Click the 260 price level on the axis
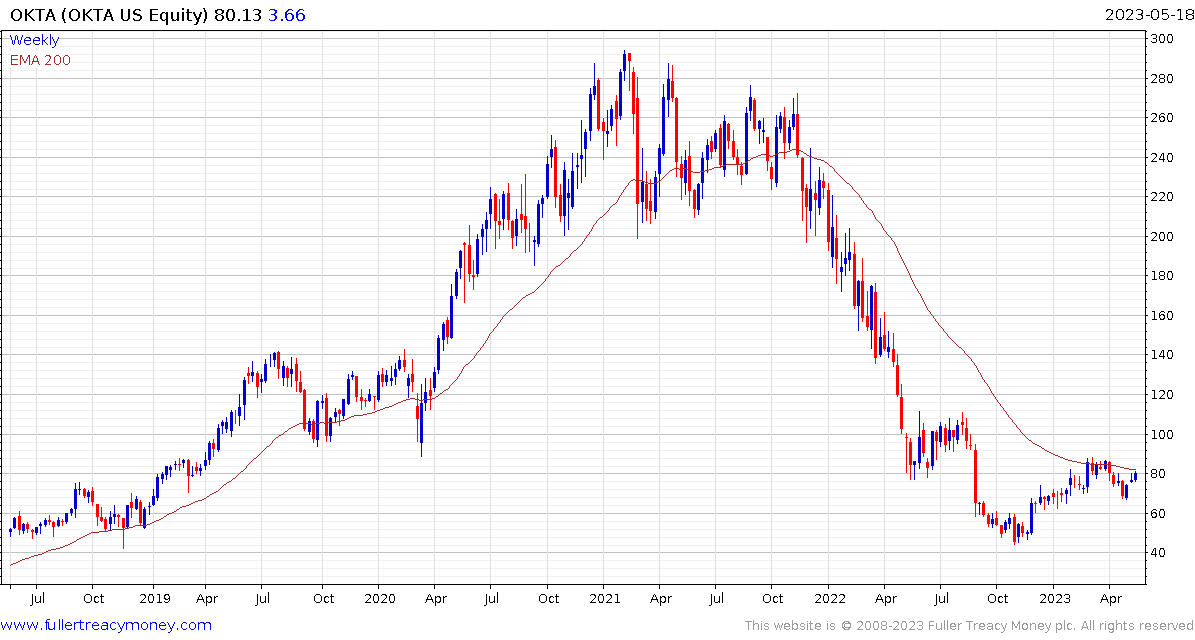 [x=1162, y=118]
